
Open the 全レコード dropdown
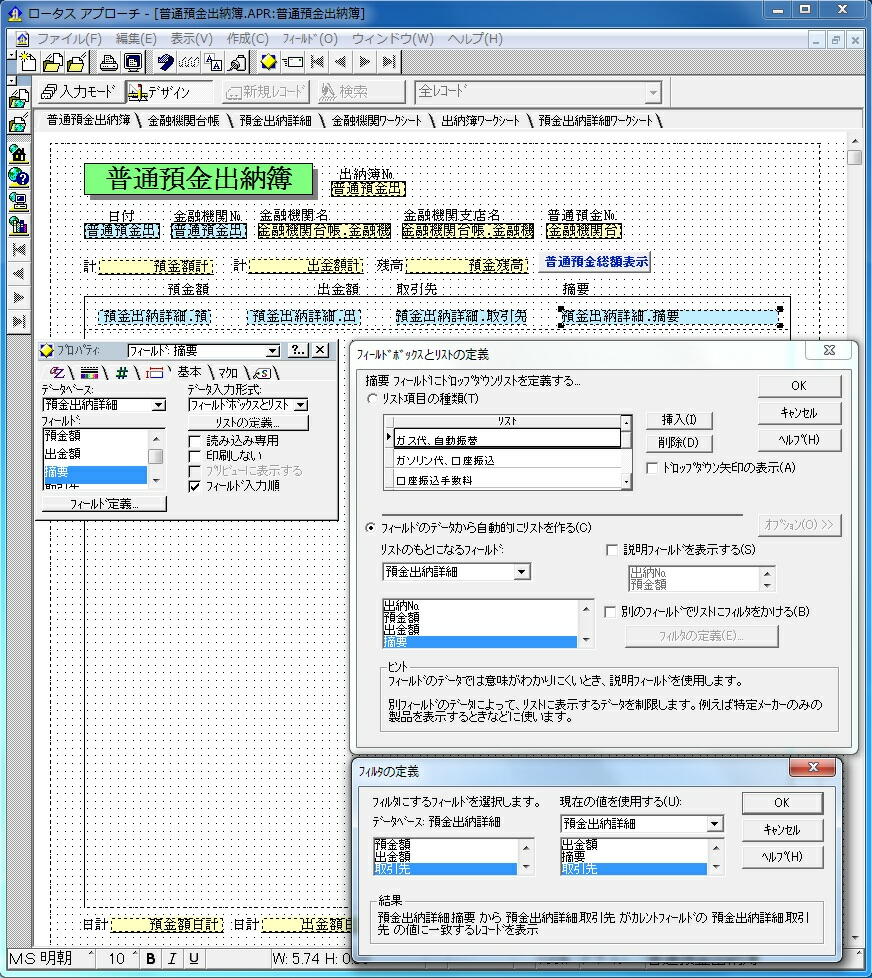(652, 93)
